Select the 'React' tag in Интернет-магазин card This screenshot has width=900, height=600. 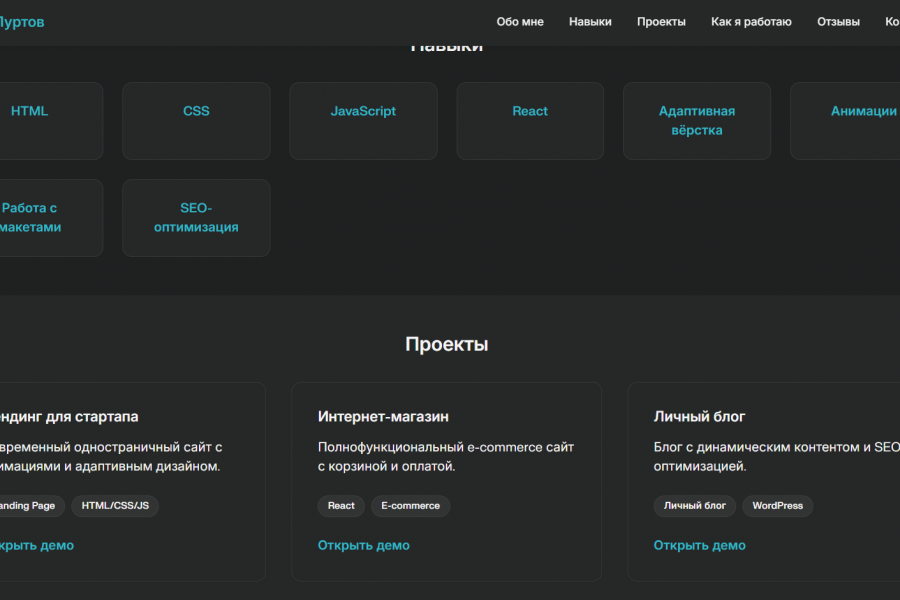341,506
